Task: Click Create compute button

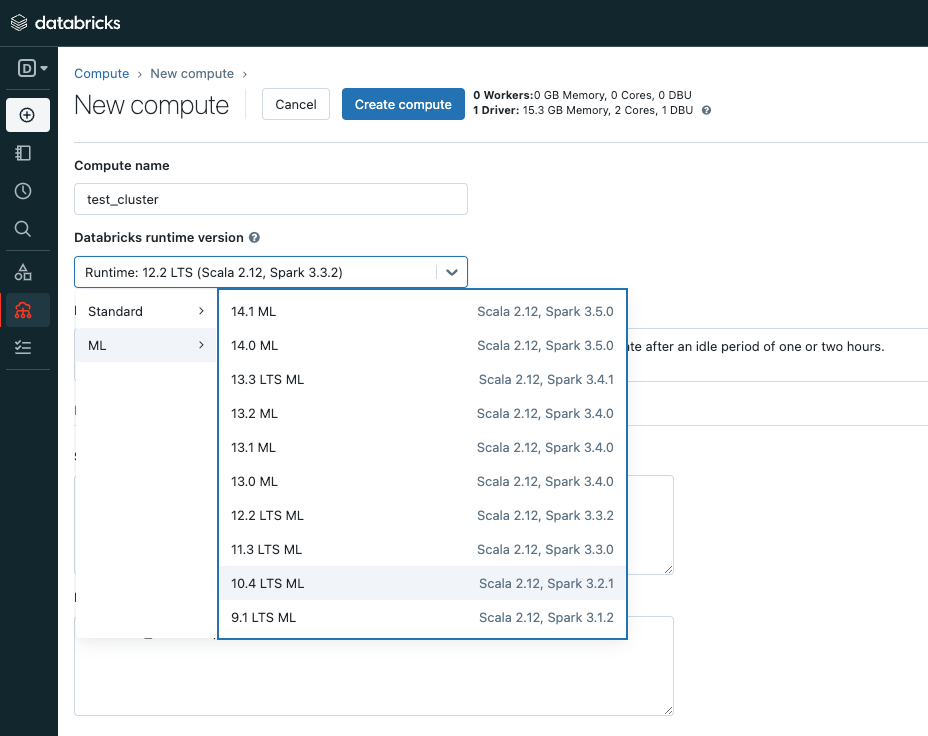Action: tap(403, 104)
